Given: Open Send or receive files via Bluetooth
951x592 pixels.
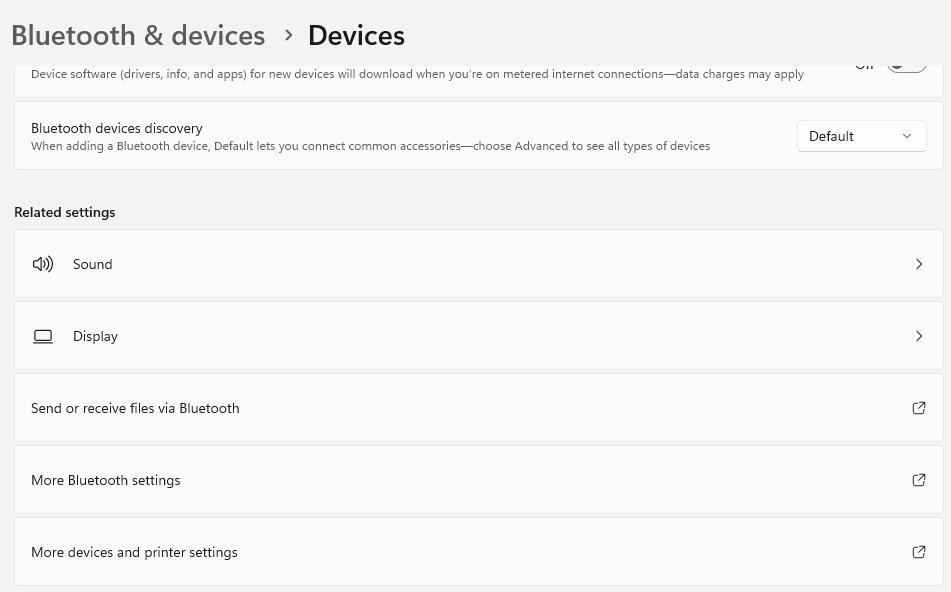Looking at the screenshot, I should coord(479,408).
